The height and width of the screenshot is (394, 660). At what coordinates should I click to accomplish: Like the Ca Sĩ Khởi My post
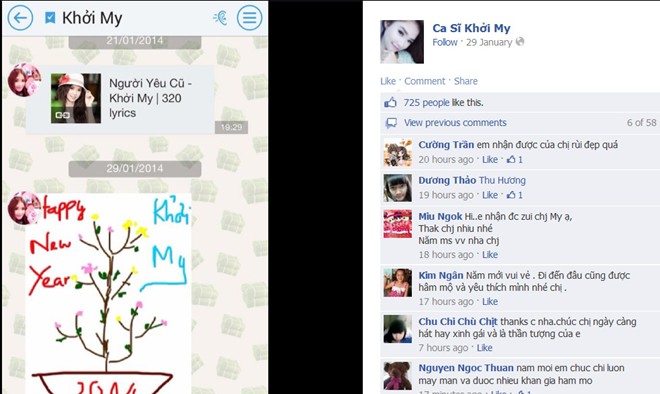(388, 81)
